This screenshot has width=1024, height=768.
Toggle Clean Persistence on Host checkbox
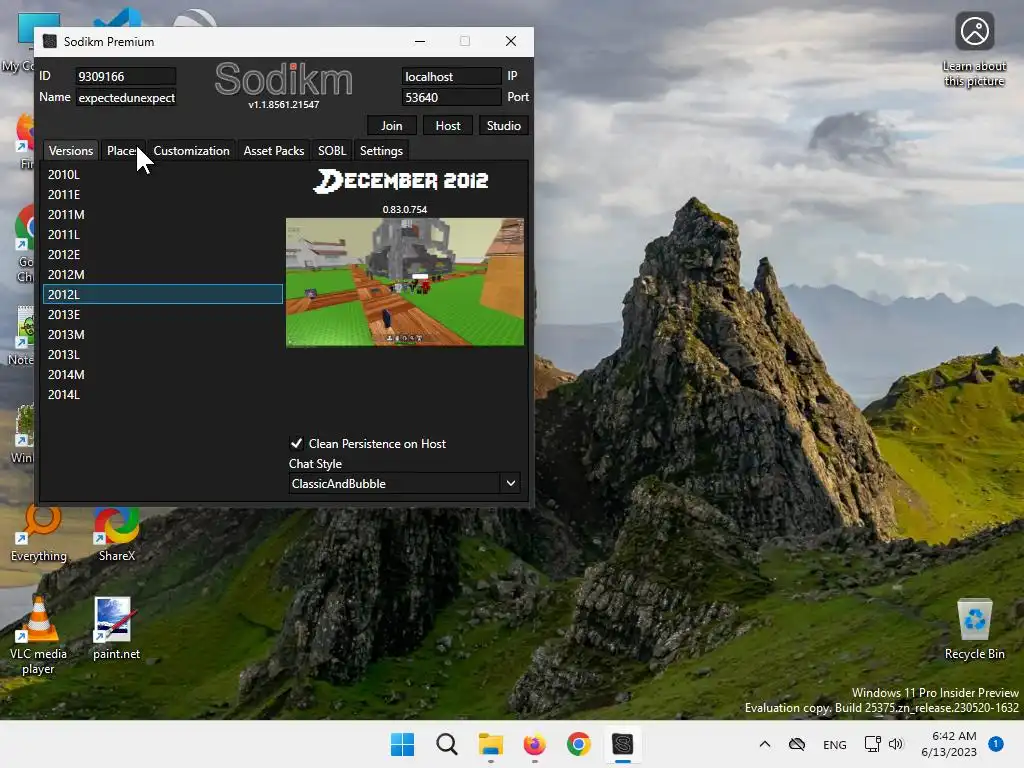click(x=296, y=443)
